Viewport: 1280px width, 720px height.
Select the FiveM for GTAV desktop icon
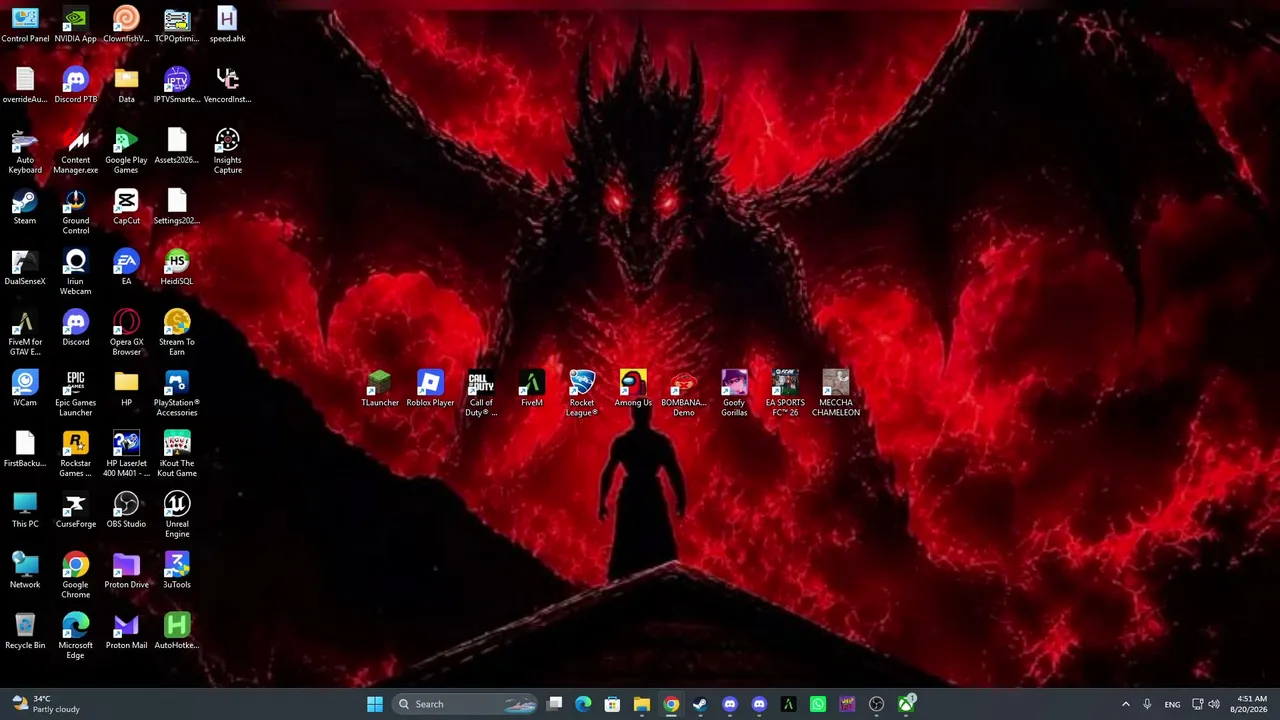25,334
